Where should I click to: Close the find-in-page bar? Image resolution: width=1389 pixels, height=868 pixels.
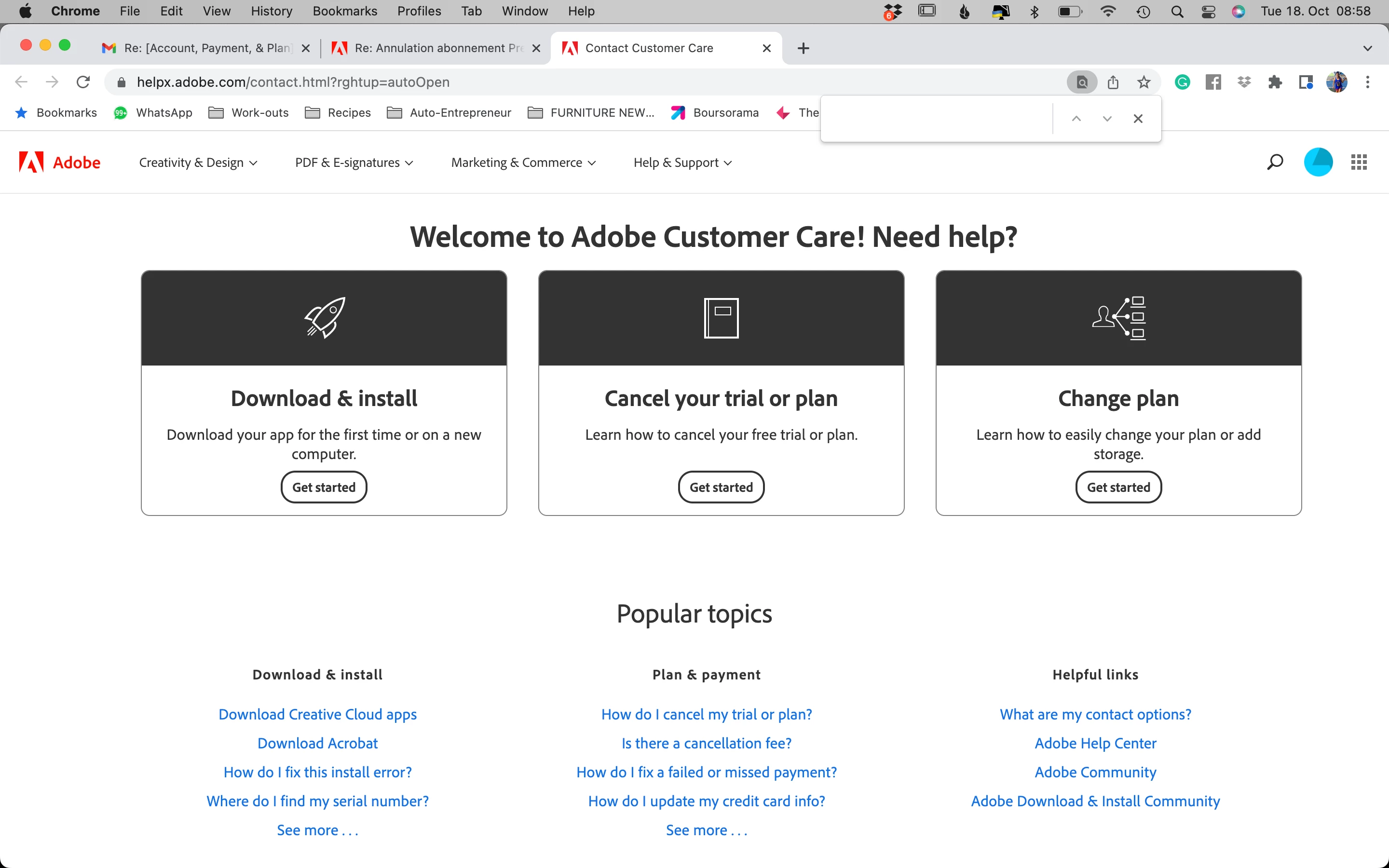1138,119
